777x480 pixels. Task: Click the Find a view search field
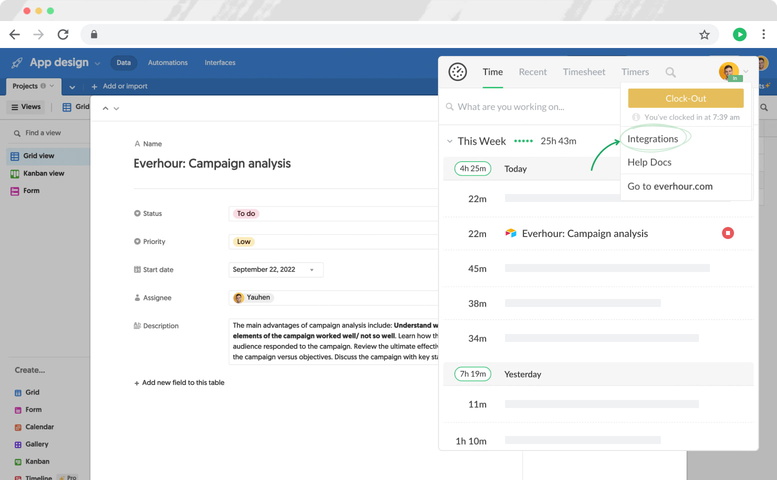(43, 133)
